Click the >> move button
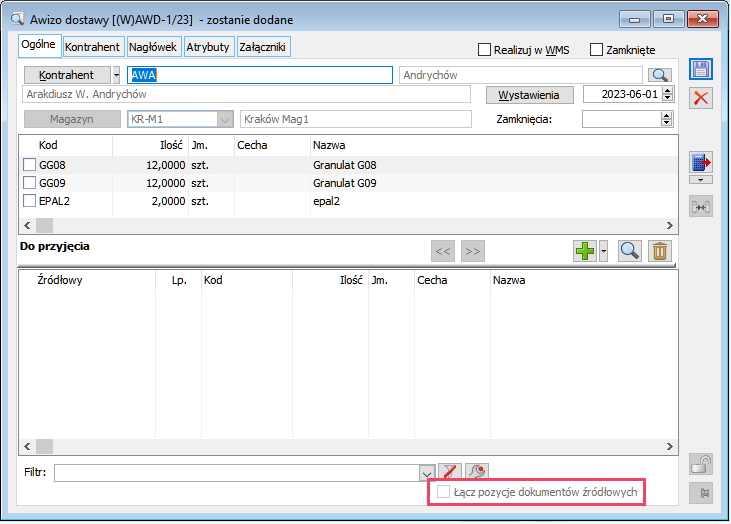 [473, 251]
